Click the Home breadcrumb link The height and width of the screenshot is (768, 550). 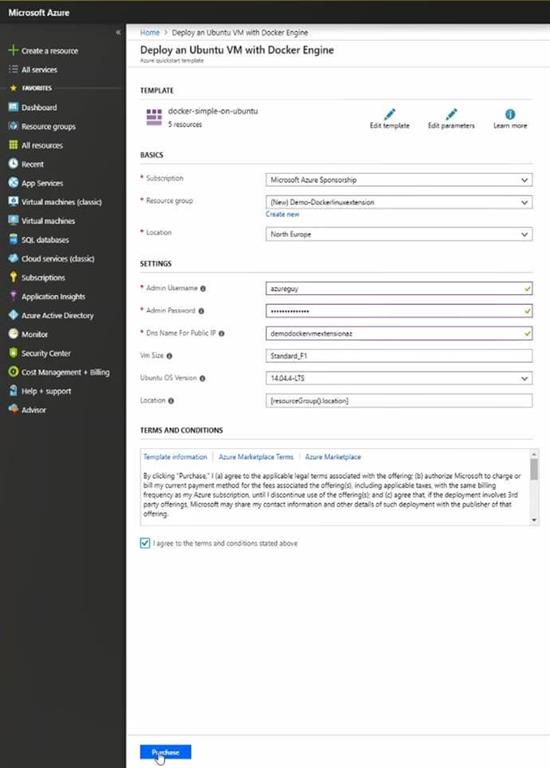[150, 32]
